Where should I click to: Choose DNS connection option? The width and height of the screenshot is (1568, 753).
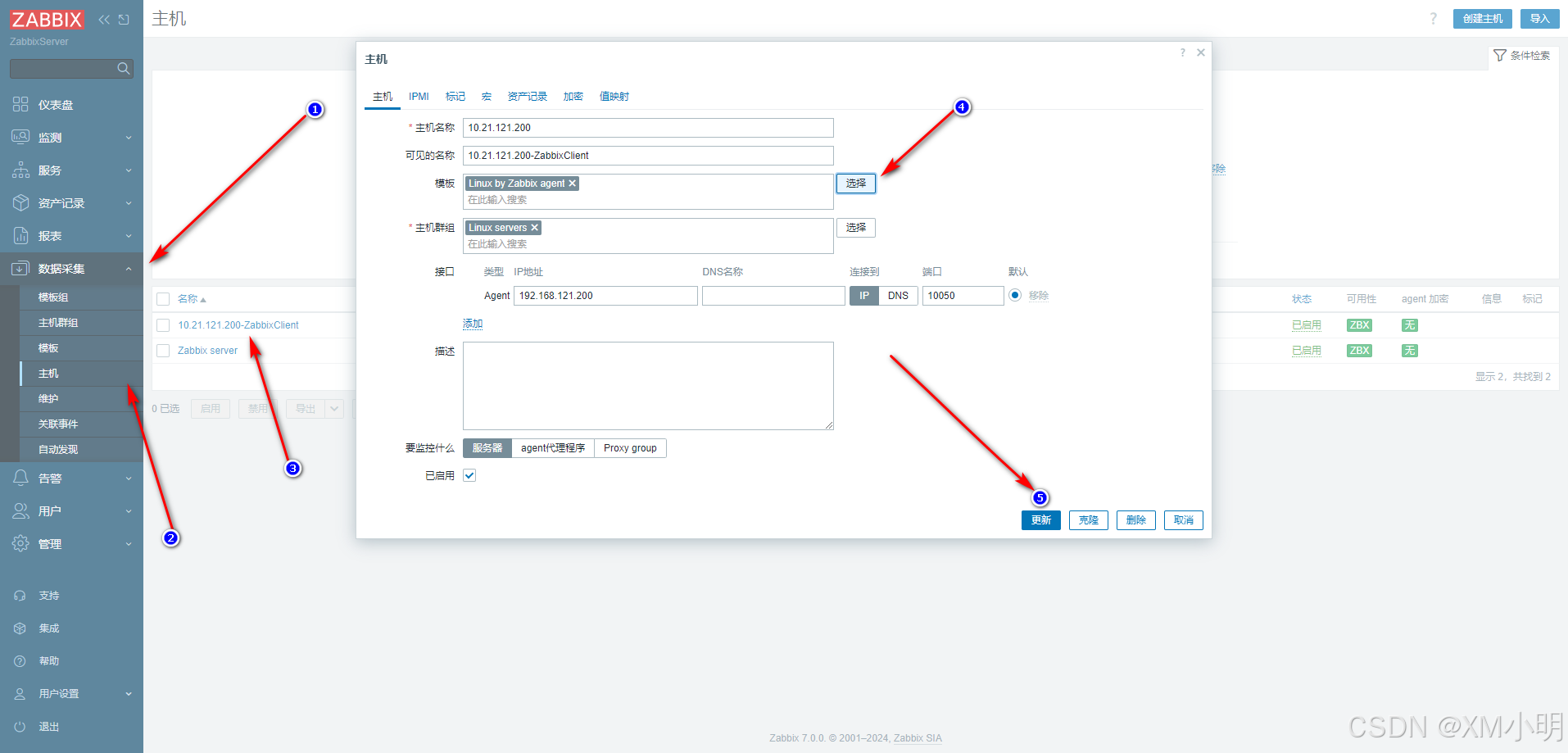[898, 296]
